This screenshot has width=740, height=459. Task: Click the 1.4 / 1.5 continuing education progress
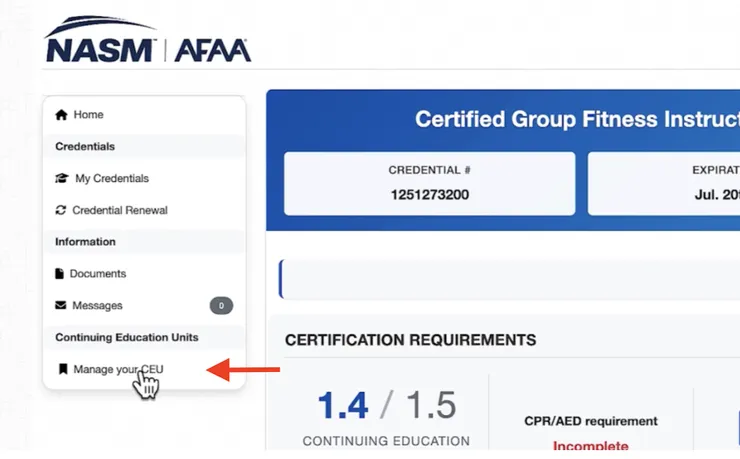coord(386,405)
